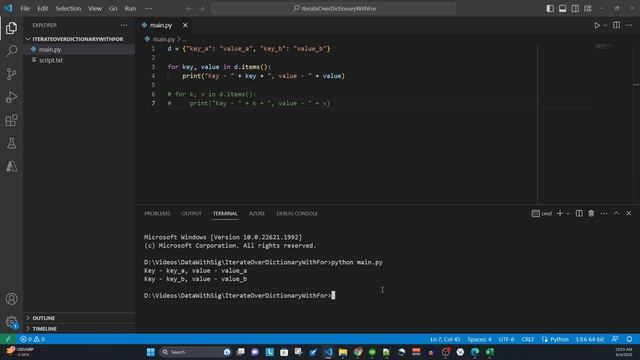Collapse the ITERATEOVERDICTIONARYWITHFOR folder
Screen dimensions: 640x360
point(78,39)
